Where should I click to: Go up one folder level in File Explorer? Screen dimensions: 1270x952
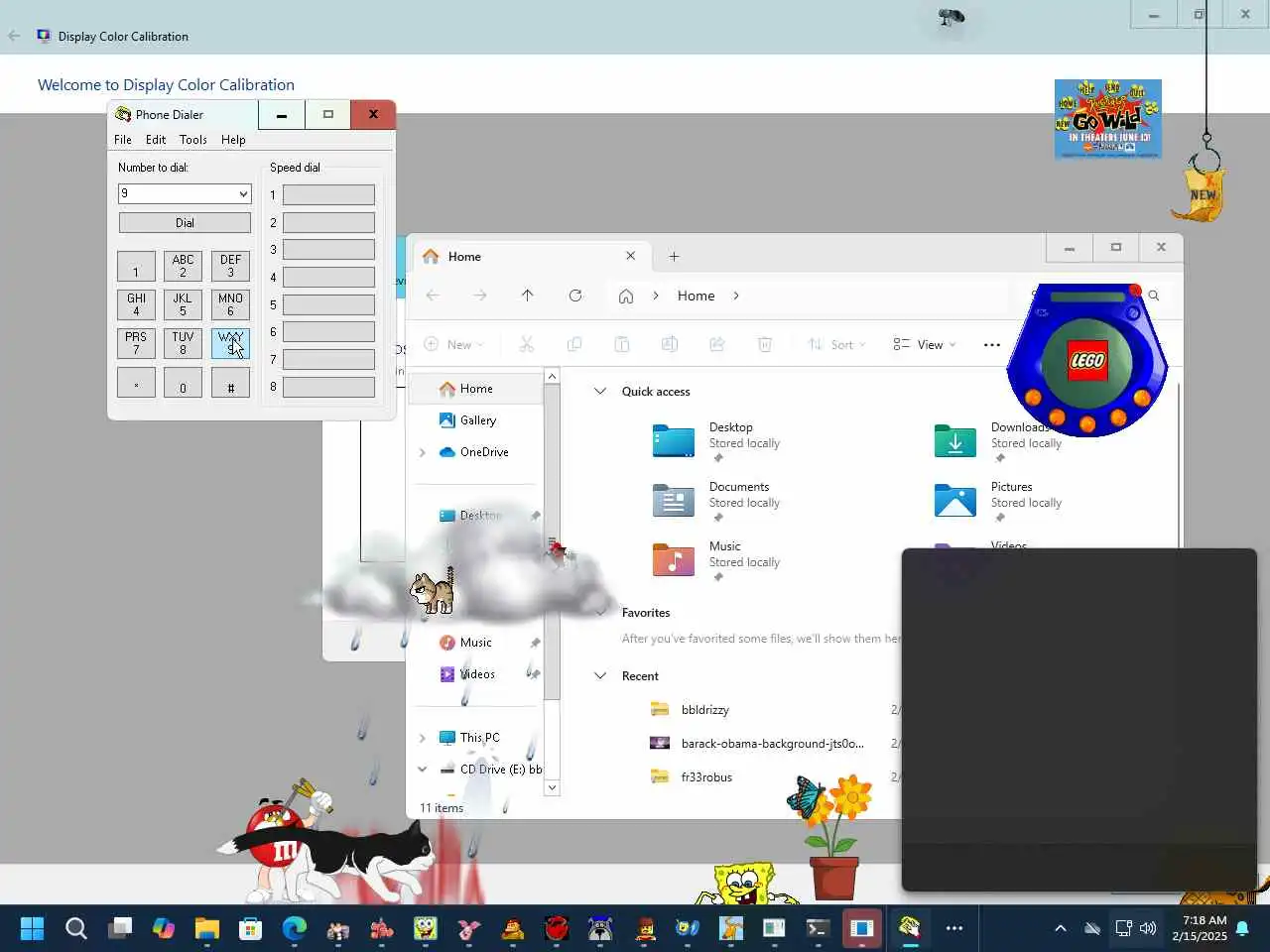527,296
